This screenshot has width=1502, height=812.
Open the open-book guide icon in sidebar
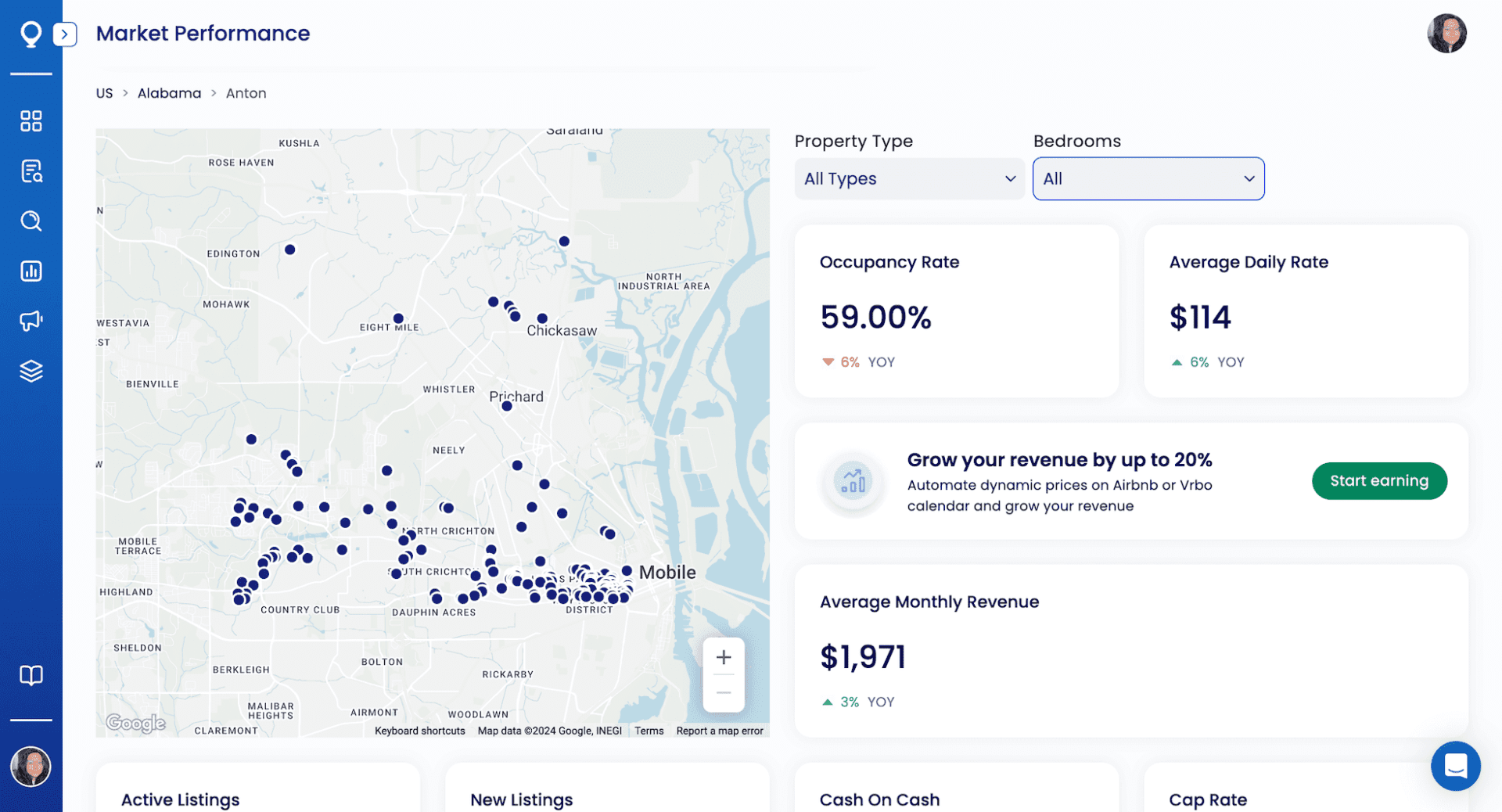click(x=31, y=675)
